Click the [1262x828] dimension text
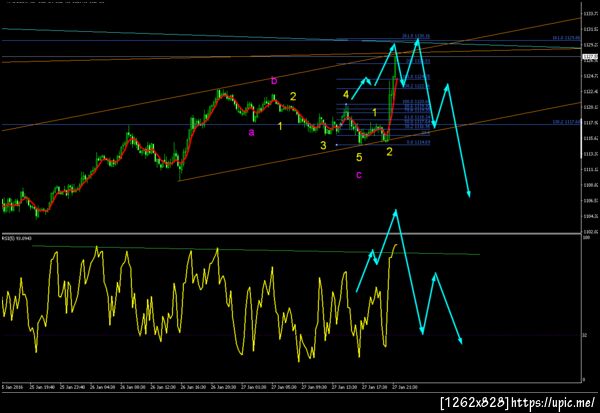The width and height of the screenshot is (600, 413). tap(475, 402)
